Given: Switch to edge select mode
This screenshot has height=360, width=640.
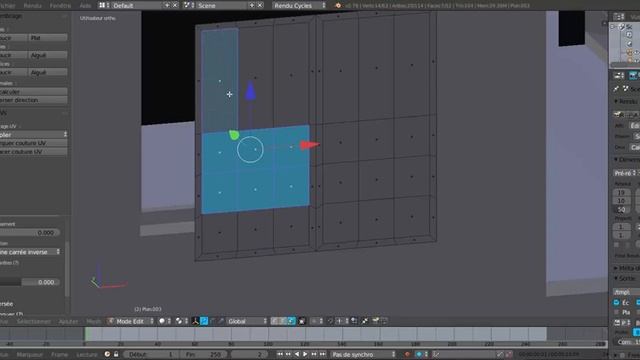Looking at the screenshot, I should pyautogui.click(x=283, y=321).
